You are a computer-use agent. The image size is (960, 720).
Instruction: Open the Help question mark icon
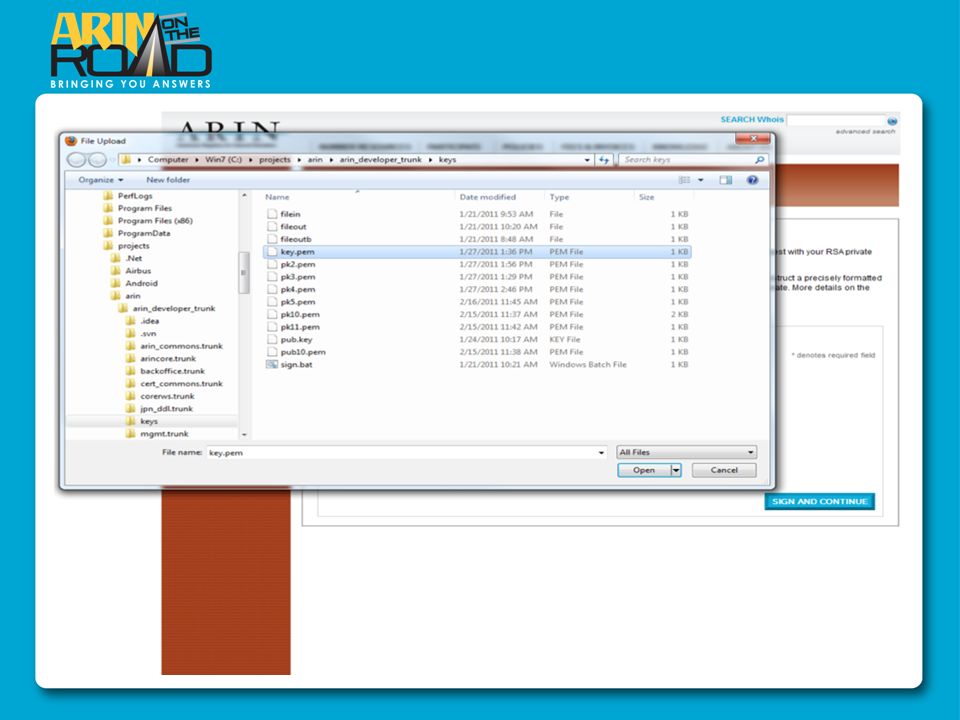tap(752, 180)
